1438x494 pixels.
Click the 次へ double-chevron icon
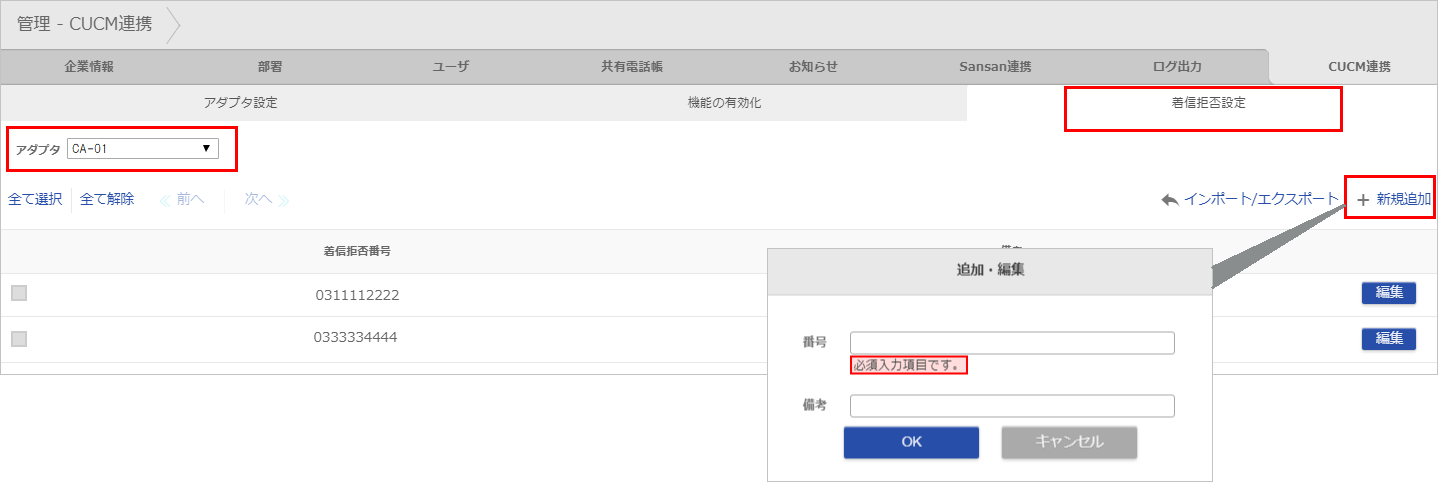click(x=283, y=200)
